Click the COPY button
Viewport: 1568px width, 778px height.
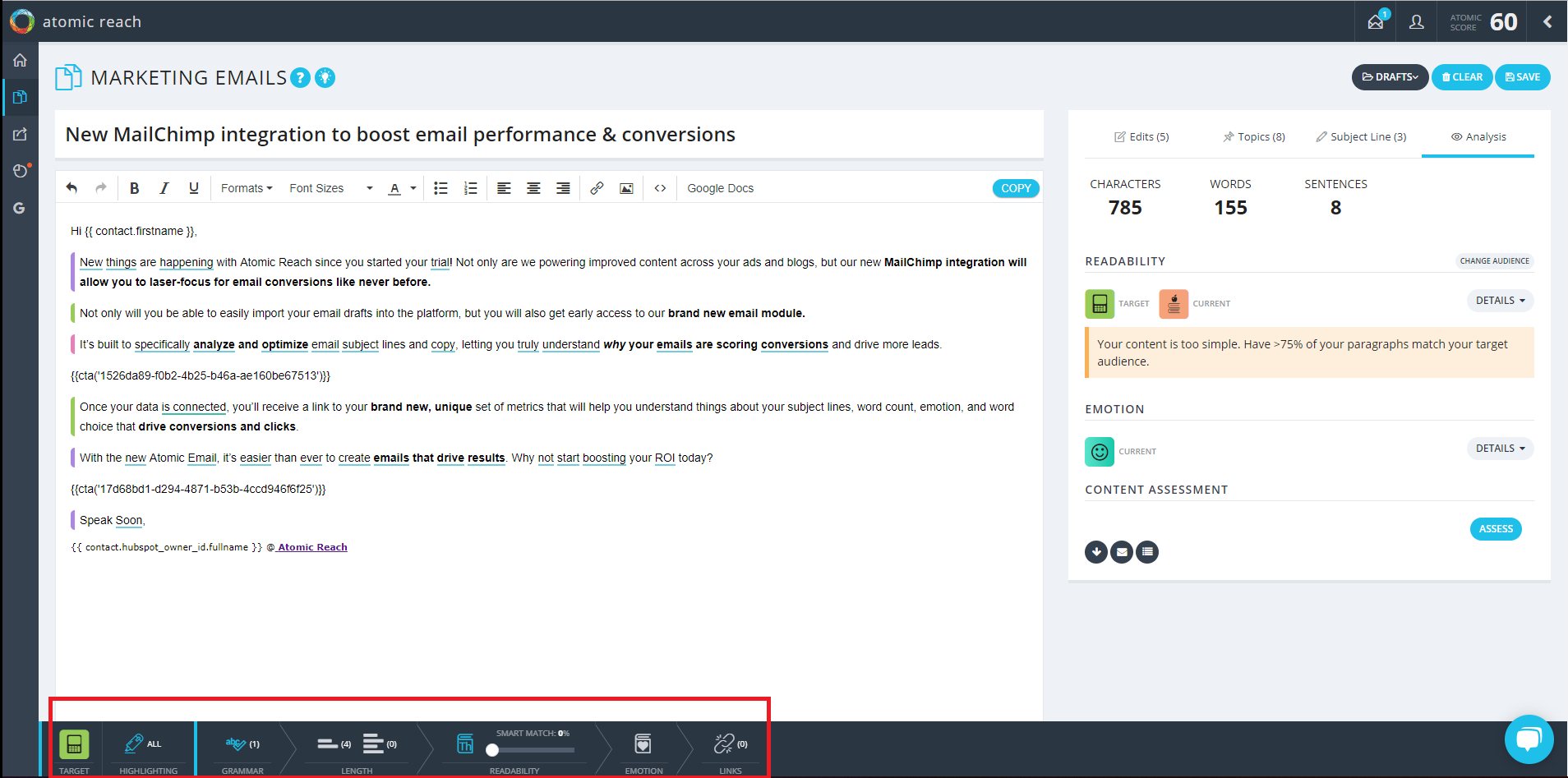tap(1016, 188)
